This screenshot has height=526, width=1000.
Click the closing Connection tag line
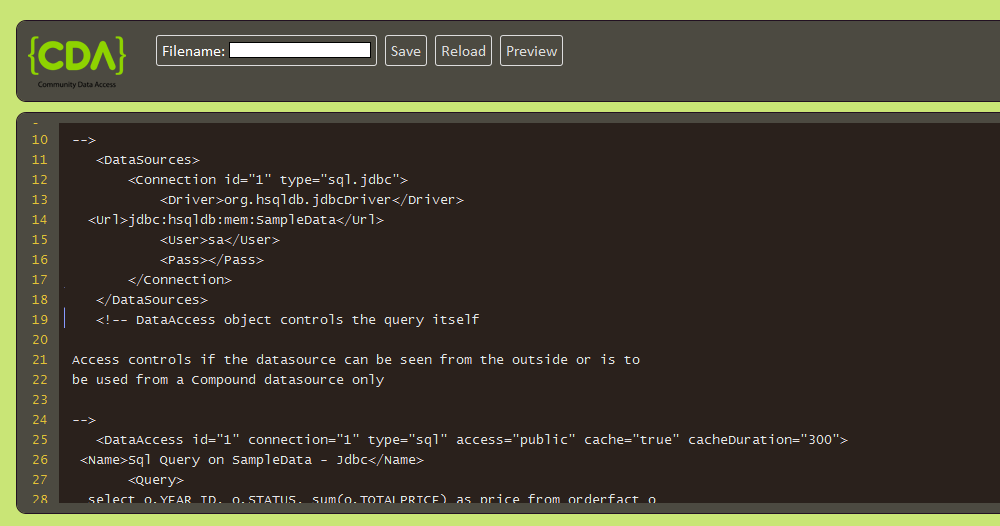click(180, 280)
